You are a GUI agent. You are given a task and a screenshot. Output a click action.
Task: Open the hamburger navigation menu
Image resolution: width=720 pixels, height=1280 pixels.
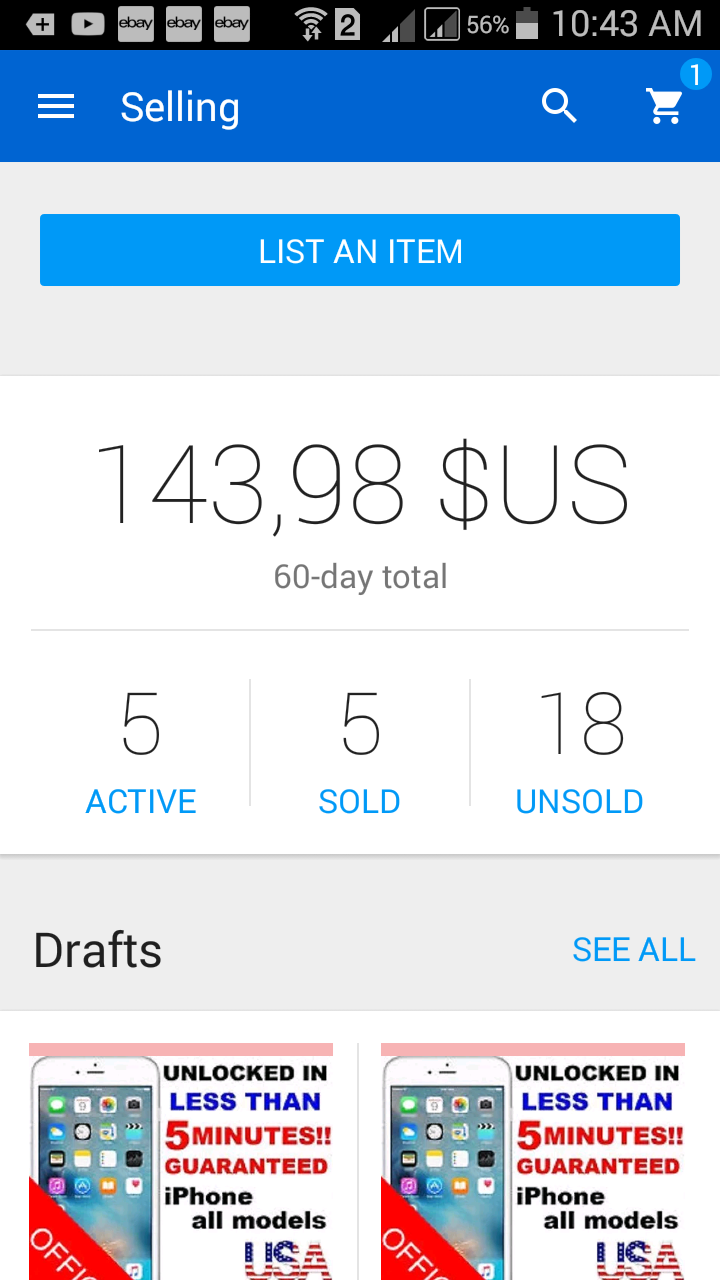click(x=56, y=107)
